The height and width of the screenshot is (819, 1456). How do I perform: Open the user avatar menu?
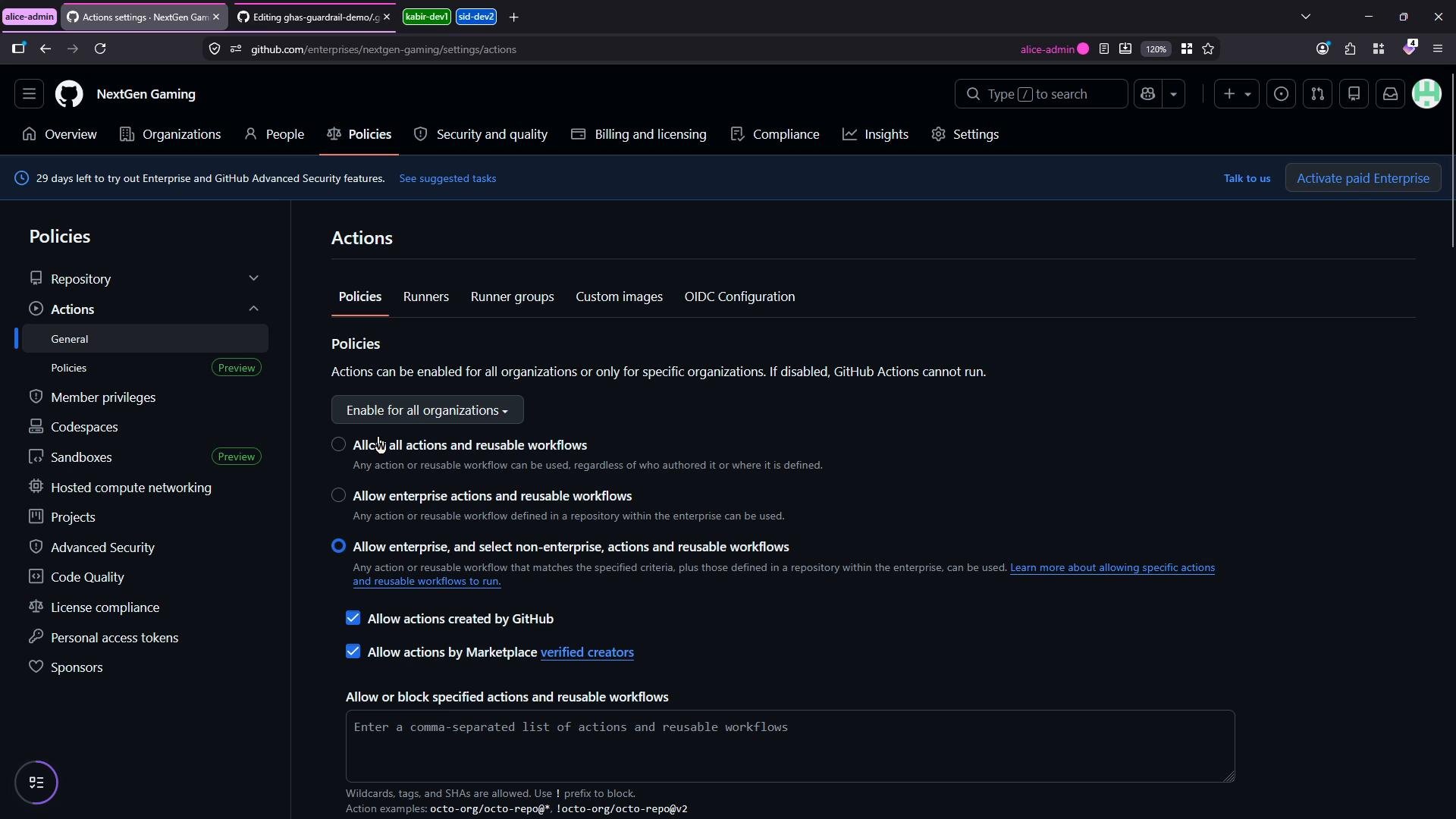pyautogui.click(x=1427, y=94)
